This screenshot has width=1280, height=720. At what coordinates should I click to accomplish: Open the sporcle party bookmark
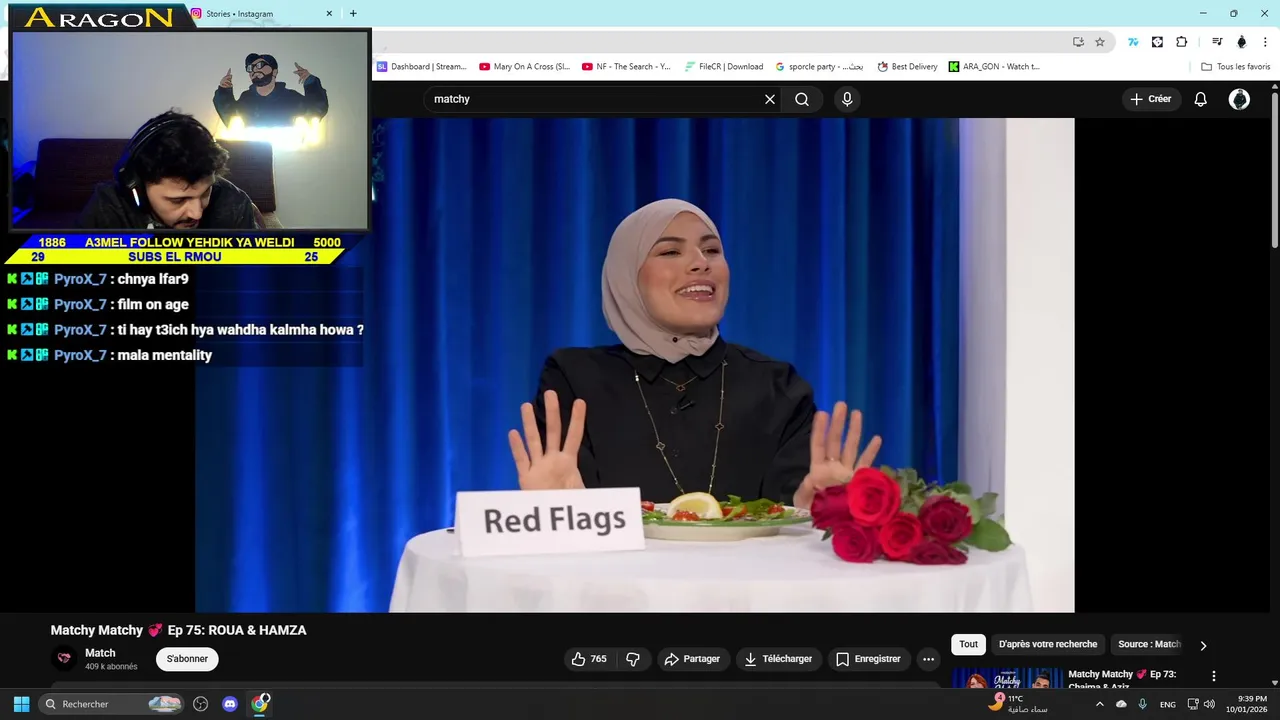pyautogui.click(x=819, y=67)
